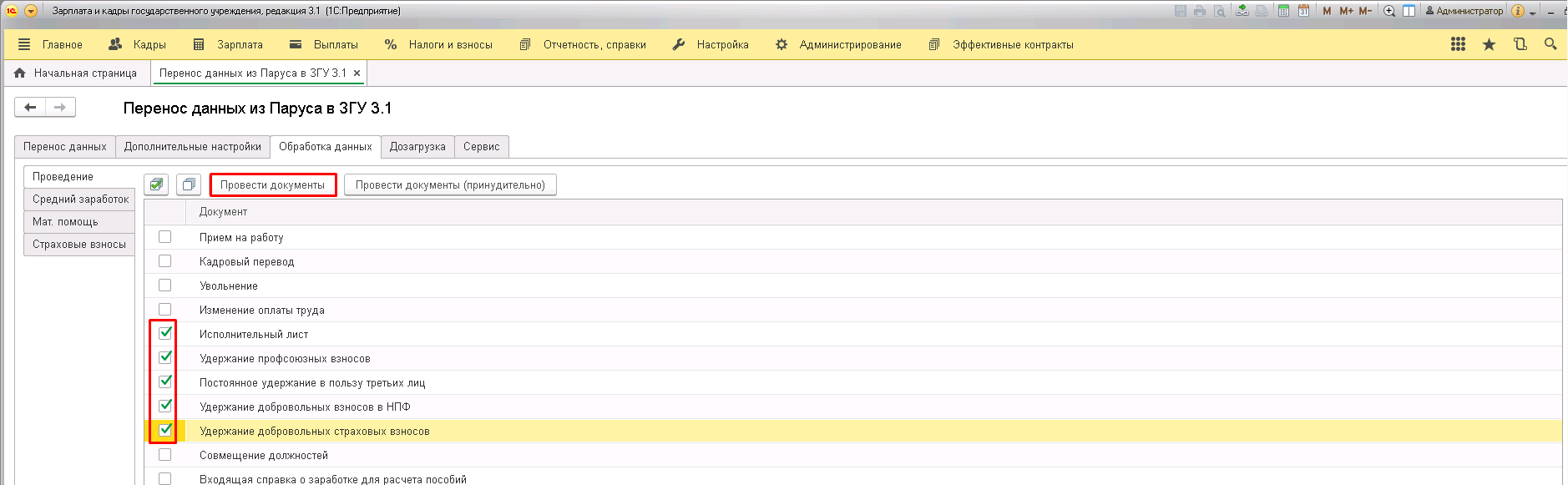
Task: Open the calendar icon in the title toolbar
Action: click(1303, 11)
